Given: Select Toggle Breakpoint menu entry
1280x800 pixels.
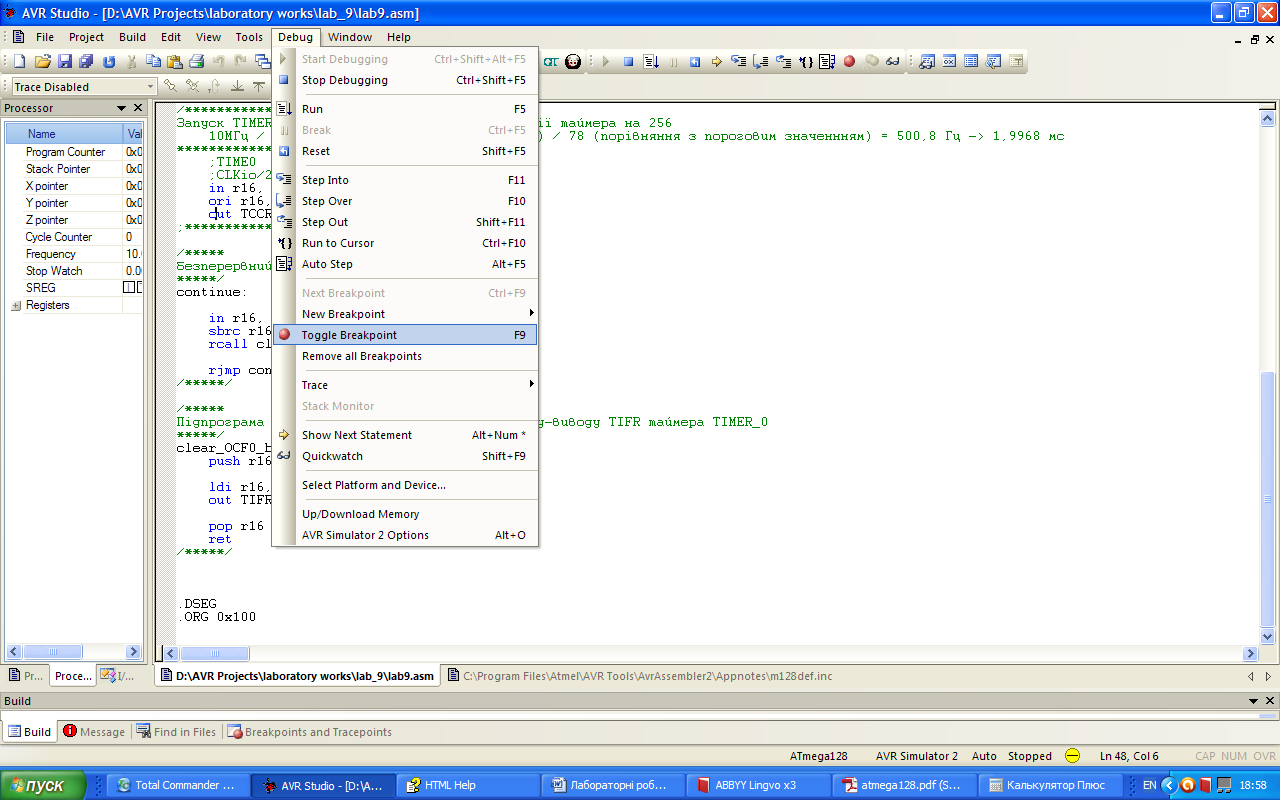Looking at the screenshot, I should 405,335.
